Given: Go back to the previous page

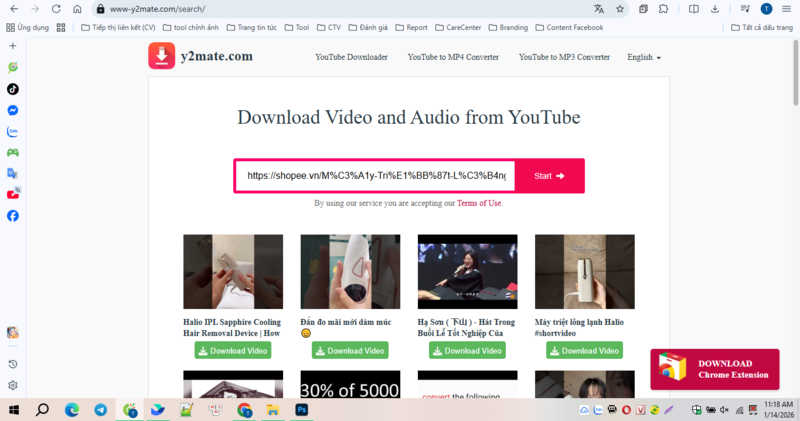Looking at the screenshot, I should pyautogui.click(x=14, y=9).
